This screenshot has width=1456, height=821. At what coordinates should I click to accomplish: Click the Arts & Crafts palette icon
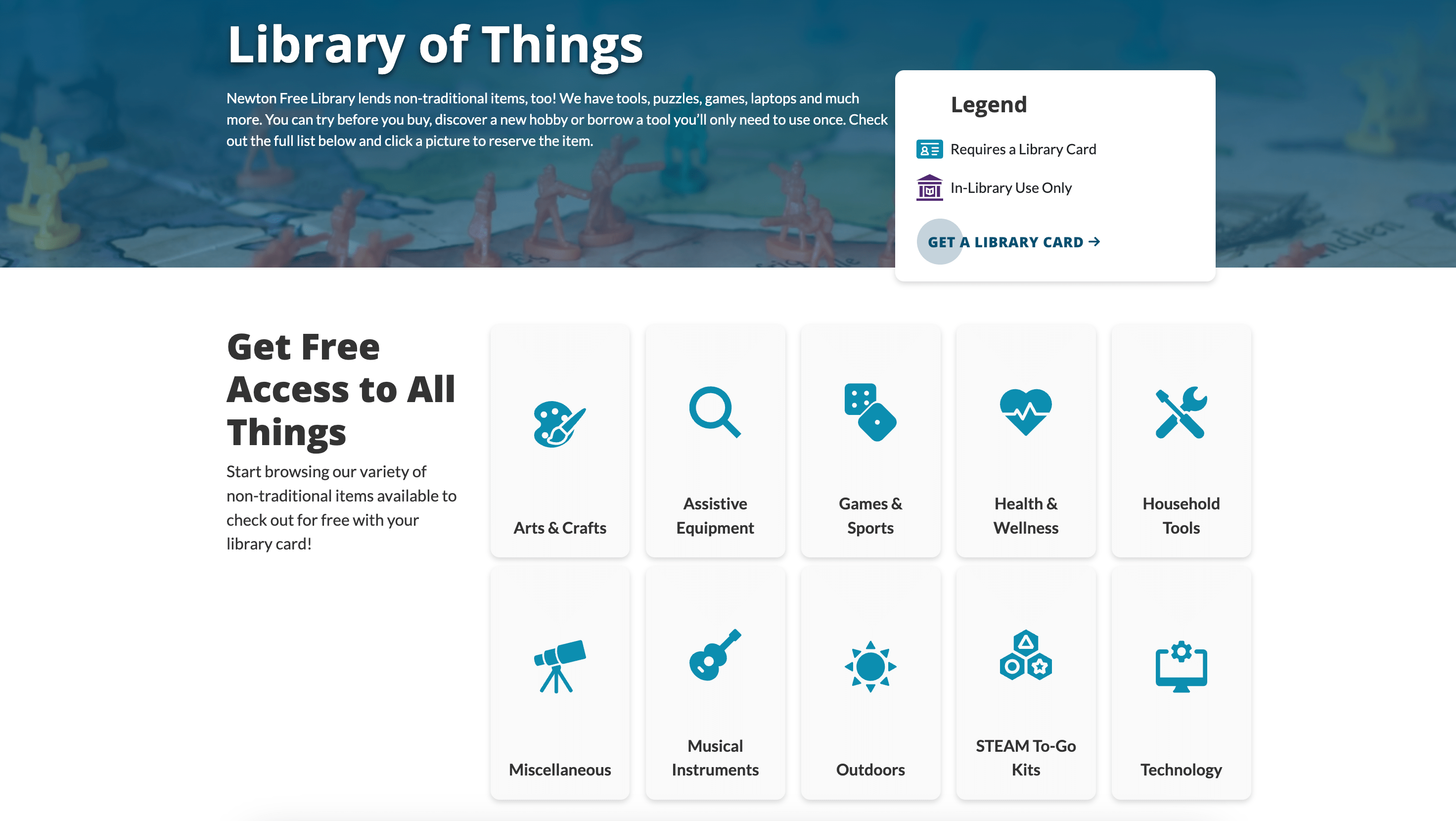pyautogui.click(x=559, y=424)
